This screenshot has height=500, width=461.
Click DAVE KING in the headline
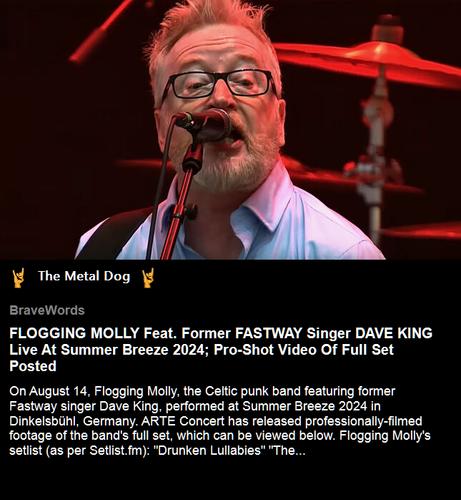click(393, 333)
